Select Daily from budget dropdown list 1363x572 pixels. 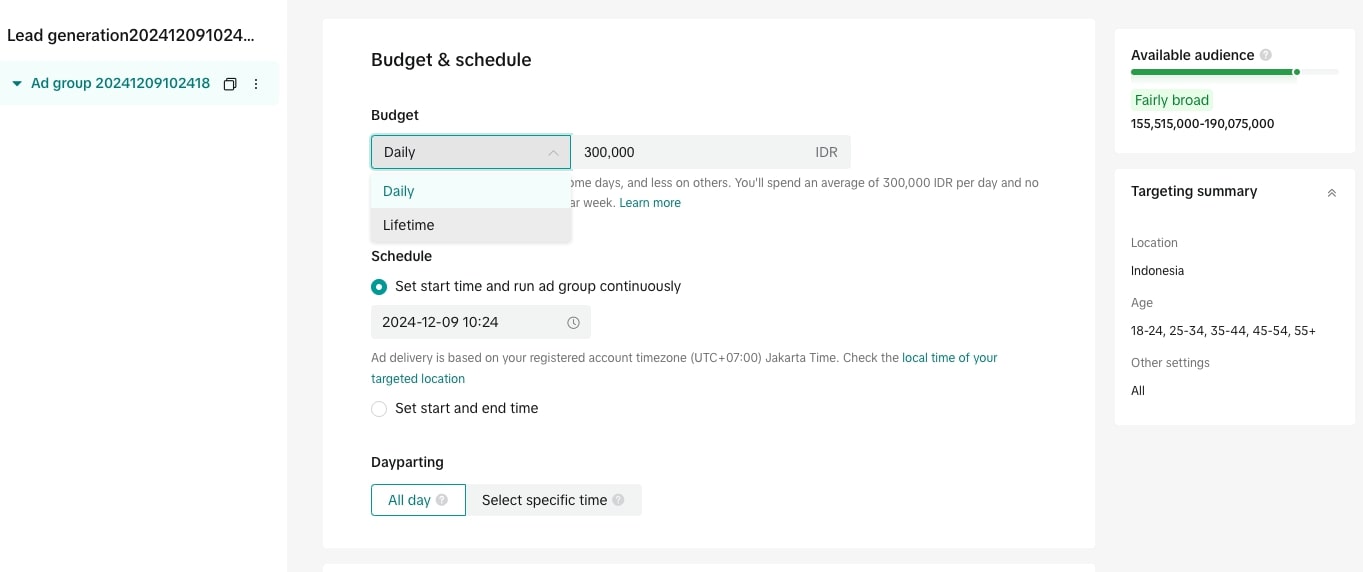click(x=399, y=191)
